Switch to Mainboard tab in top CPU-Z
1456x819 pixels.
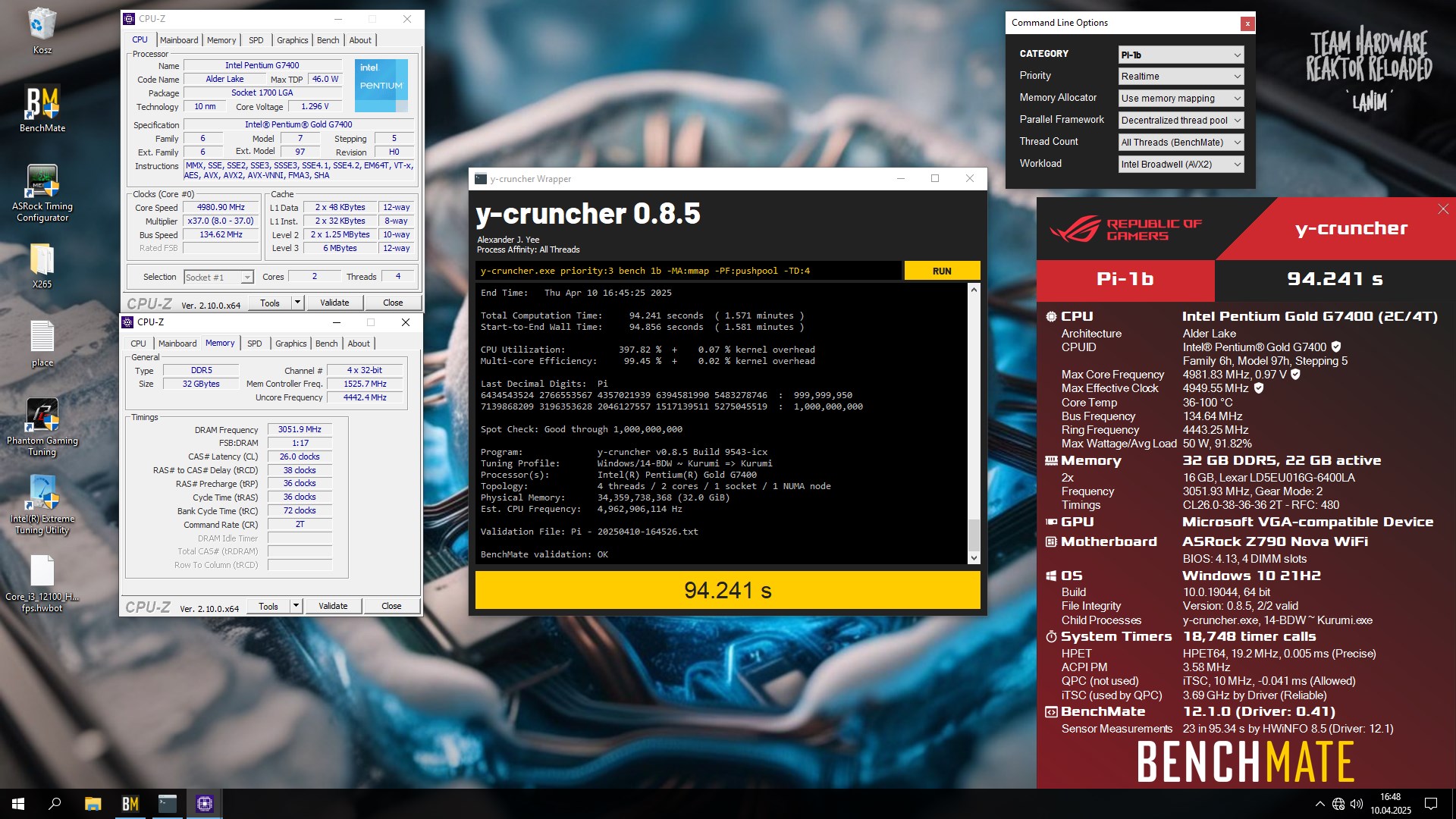pyautogui.click(x=179, y=40)
